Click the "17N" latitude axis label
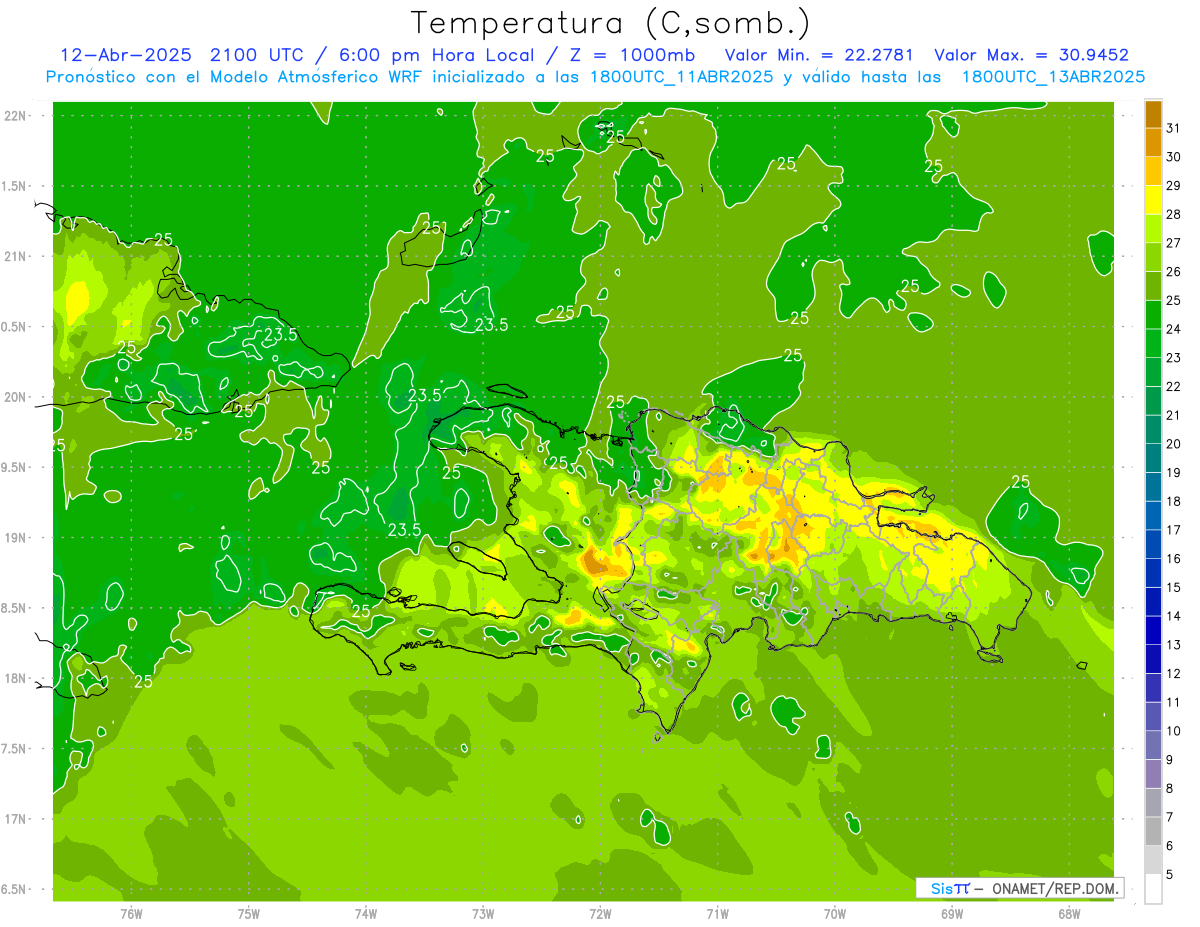1200x927 pixels. tap(16, 819)
